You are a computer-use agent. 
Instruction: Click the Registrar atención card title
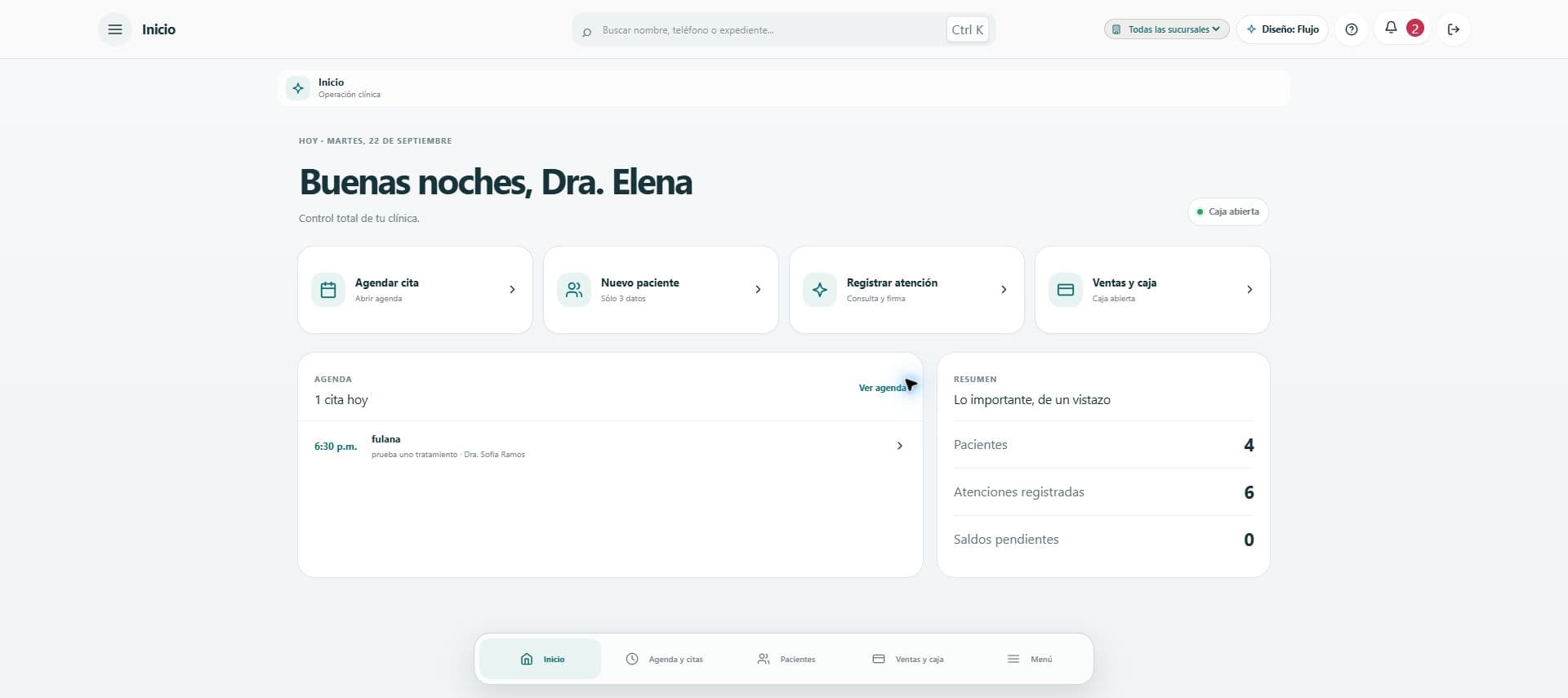tap(892, 282)
